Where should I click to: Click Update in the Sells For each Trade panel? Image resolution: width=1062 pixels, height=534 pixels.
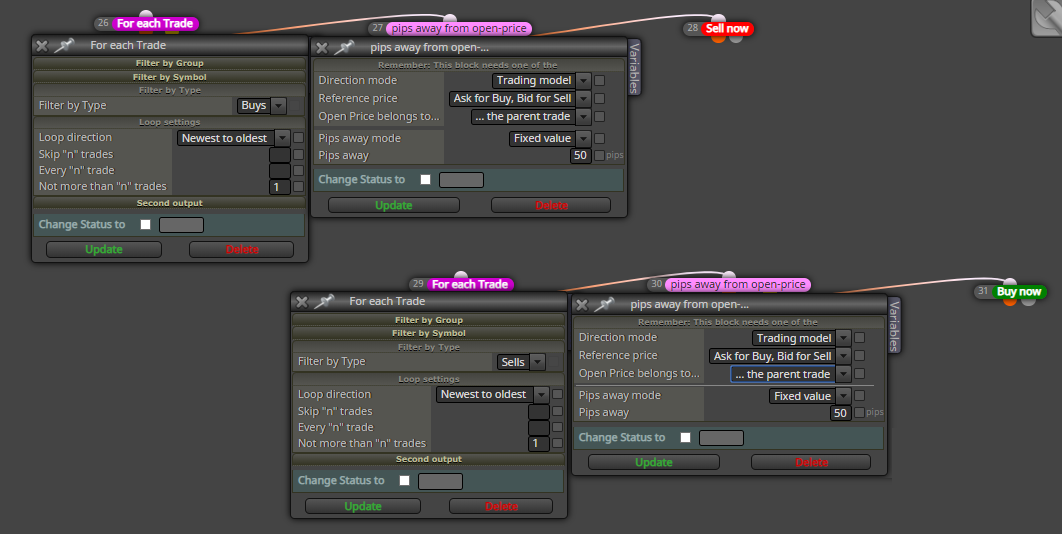(x=363, y=506)
